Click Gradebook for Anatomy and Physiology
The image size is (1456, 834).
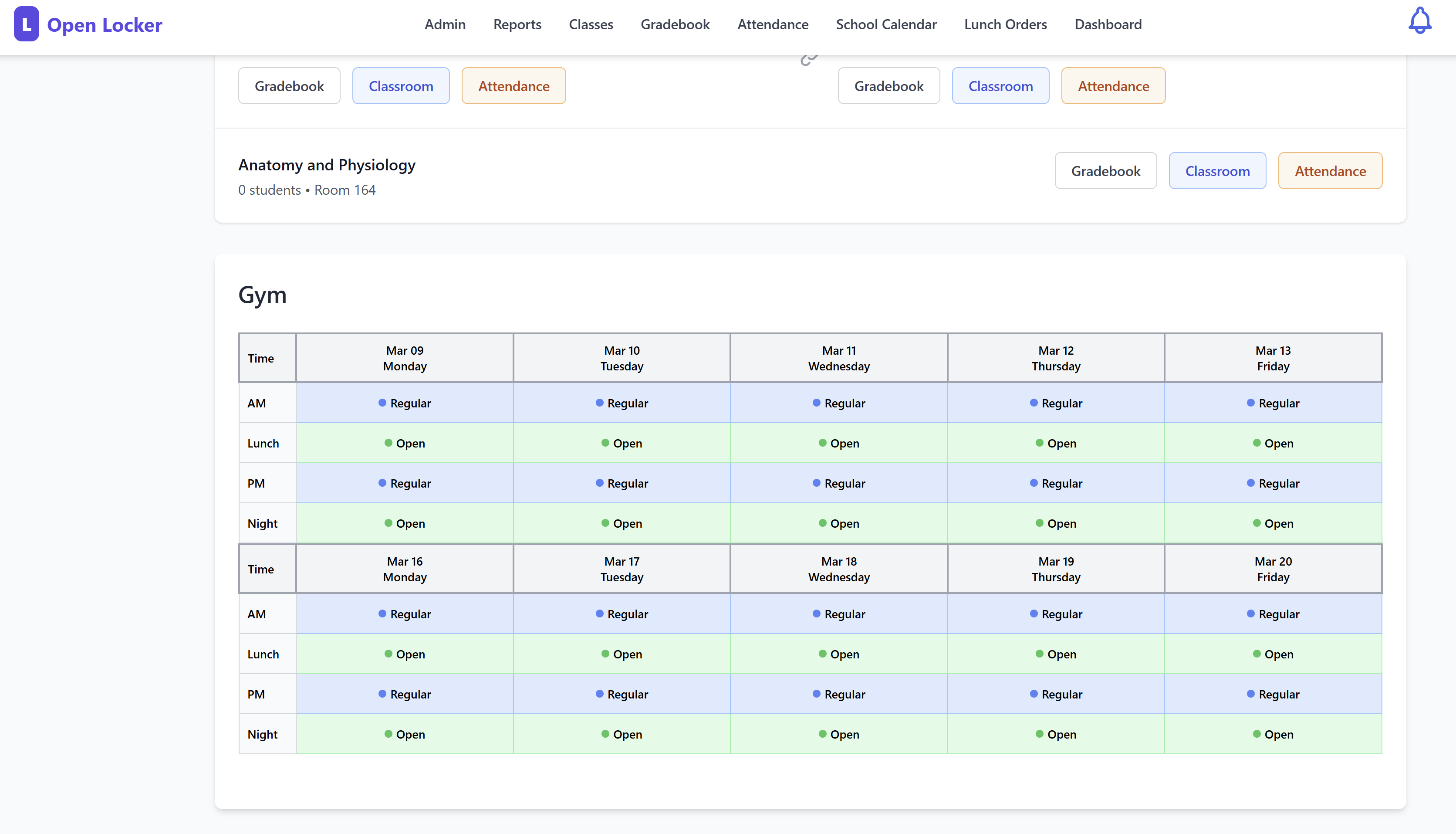(x=1105, y=170)
